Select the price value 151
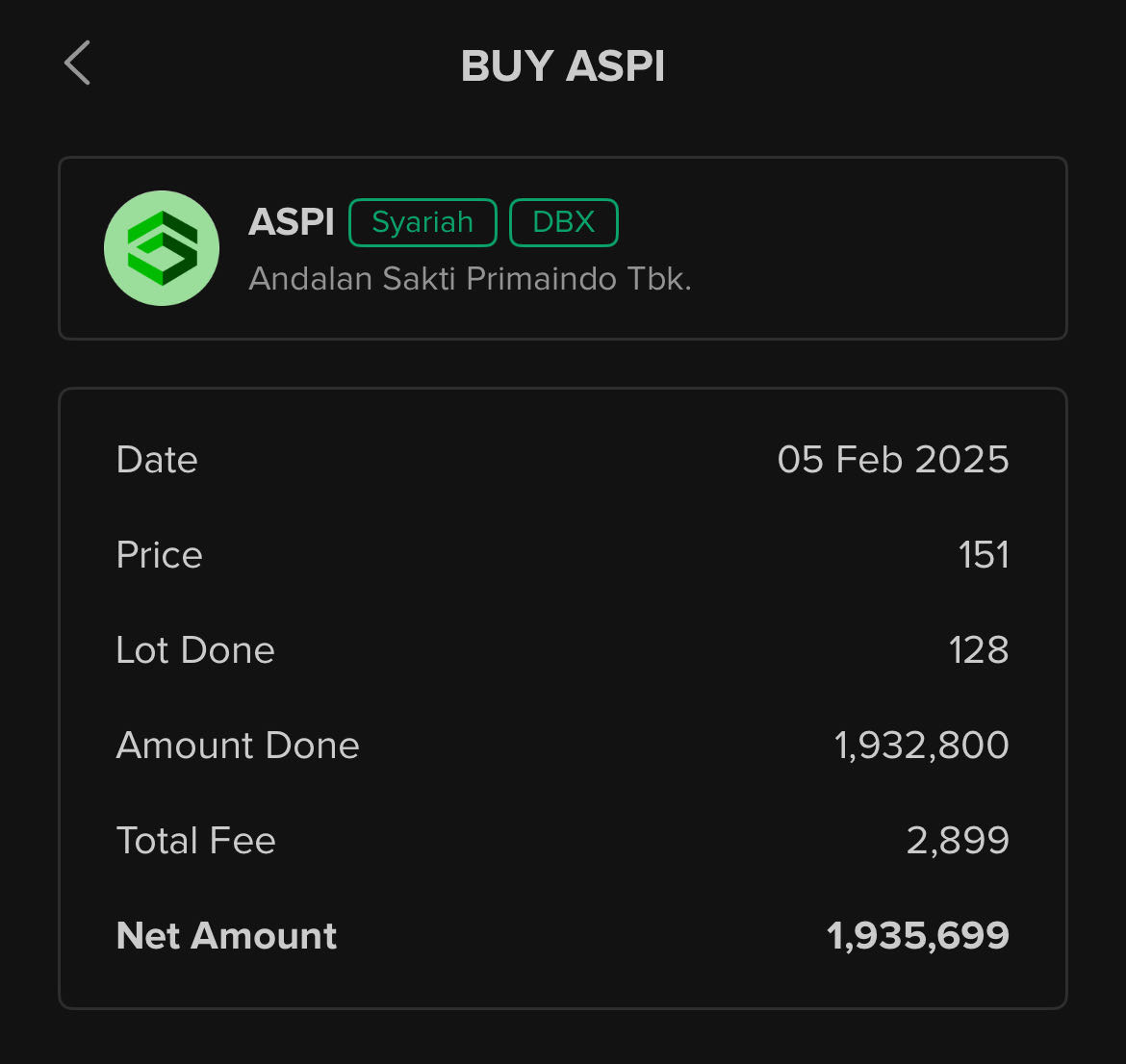 click(983, 555)
